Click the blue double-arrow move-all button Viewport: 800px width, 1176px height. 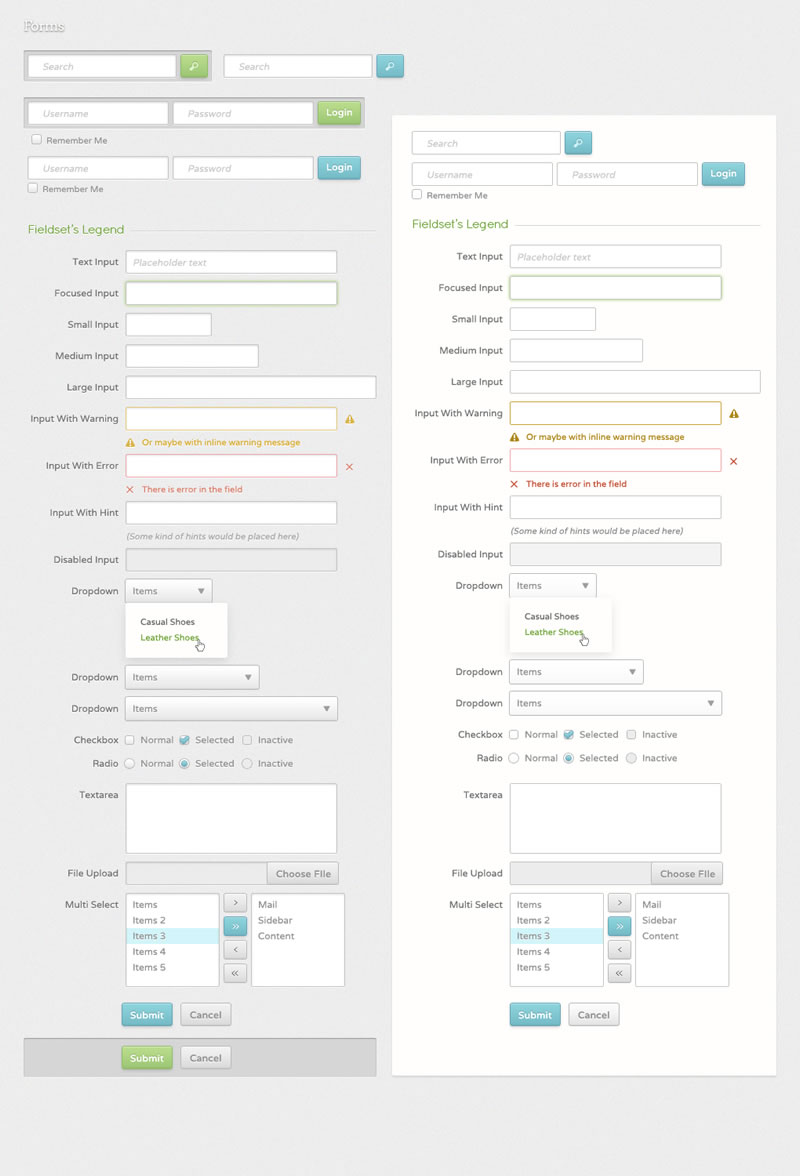pos(235,925)
